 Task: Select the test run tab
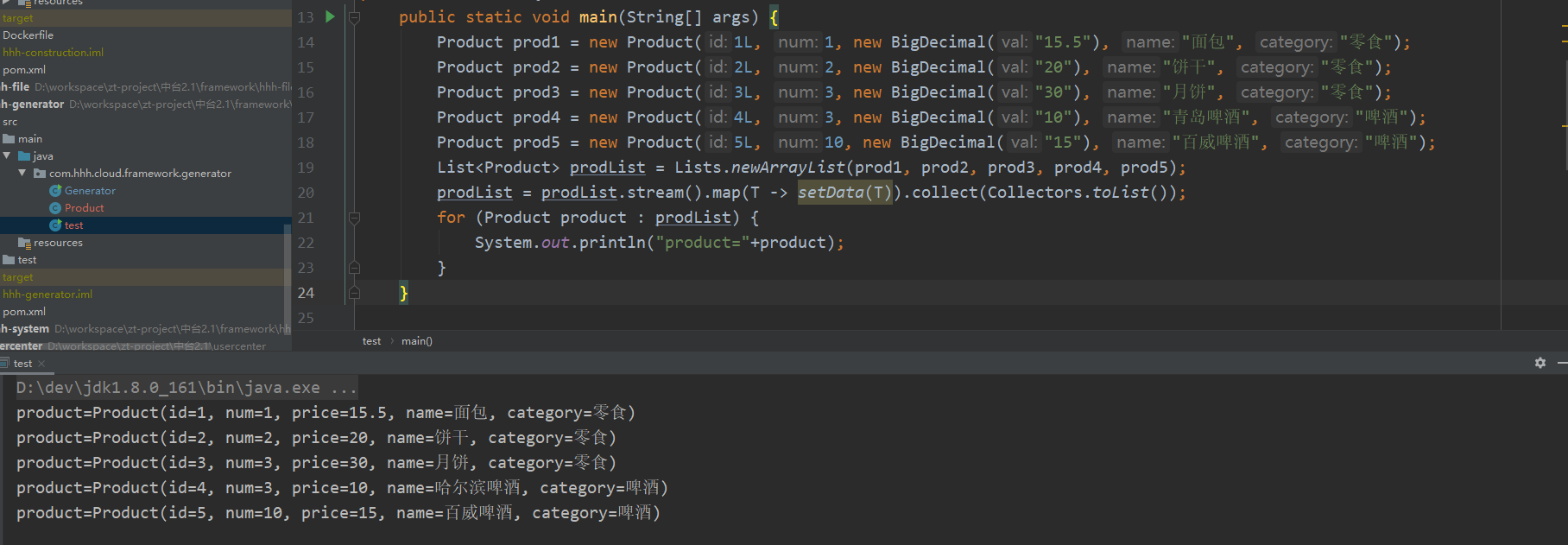[x=22, y=364]
